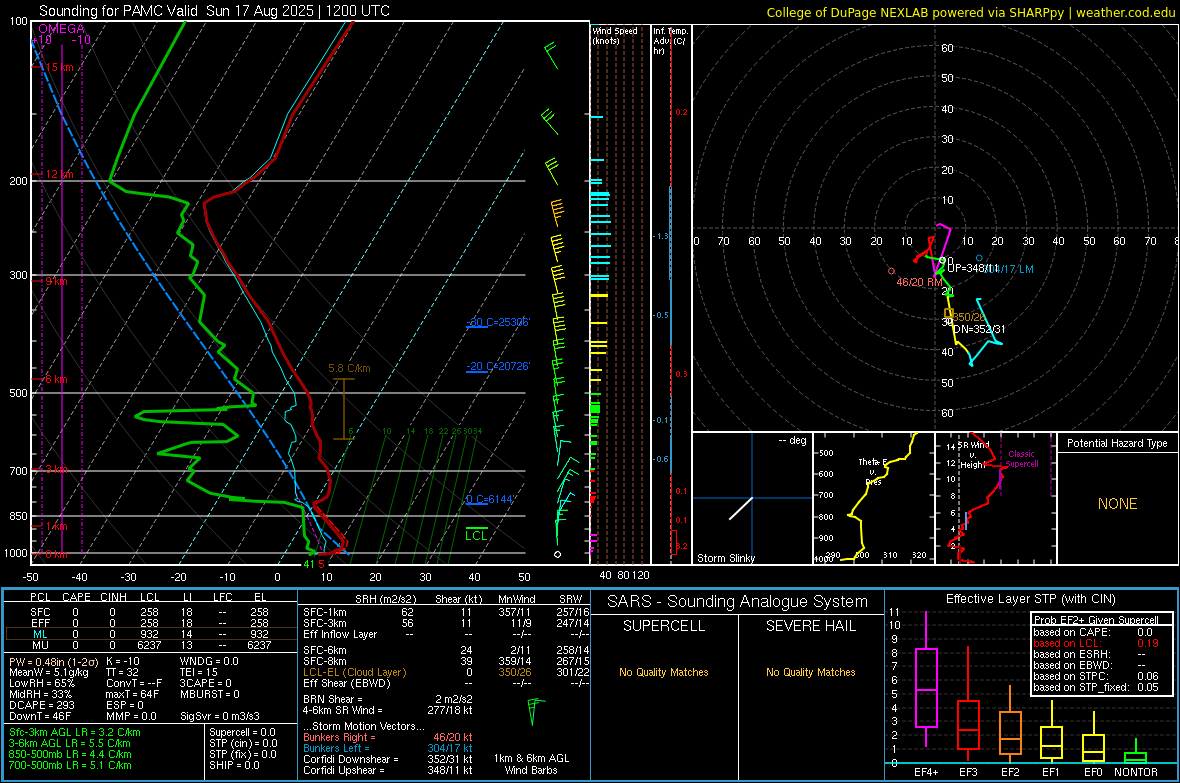Screen dimensions: 1180x783
Task: Click the SARS - Sounding Analogue System heading
Action: coord(738,602)
